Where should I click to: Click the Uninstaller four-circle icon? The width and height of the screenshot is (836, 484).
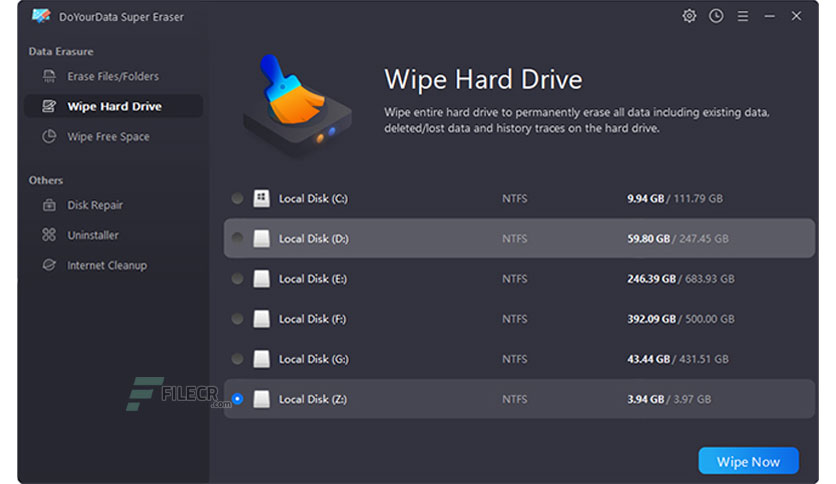point(49,235)
